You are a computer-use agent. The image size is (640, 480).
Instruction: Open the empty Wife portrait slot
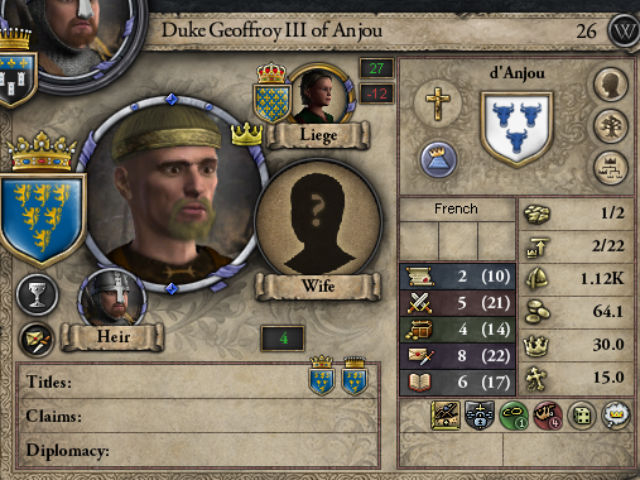pyautogui.click(x=319, y=221)
